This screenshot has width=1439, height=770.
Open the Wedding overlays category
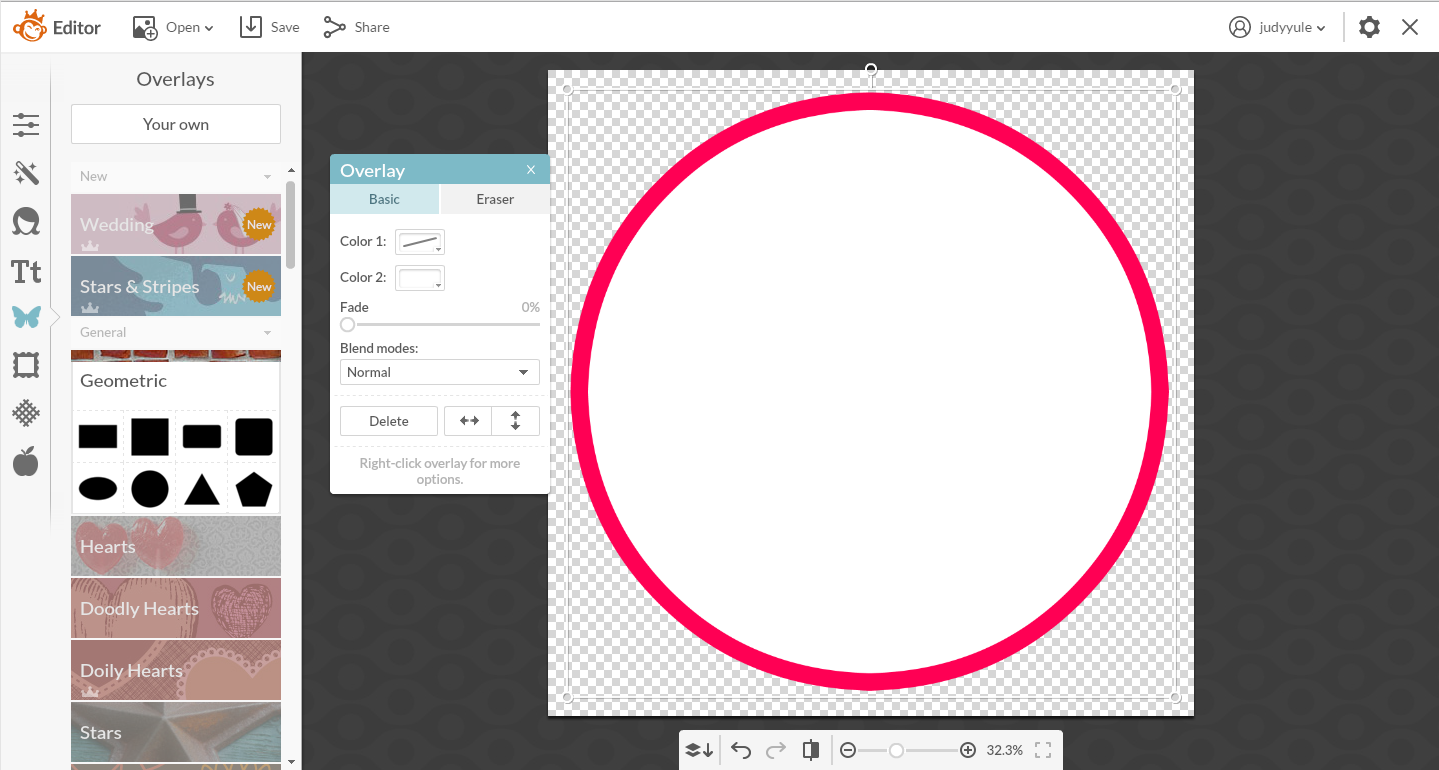point(176,223)
